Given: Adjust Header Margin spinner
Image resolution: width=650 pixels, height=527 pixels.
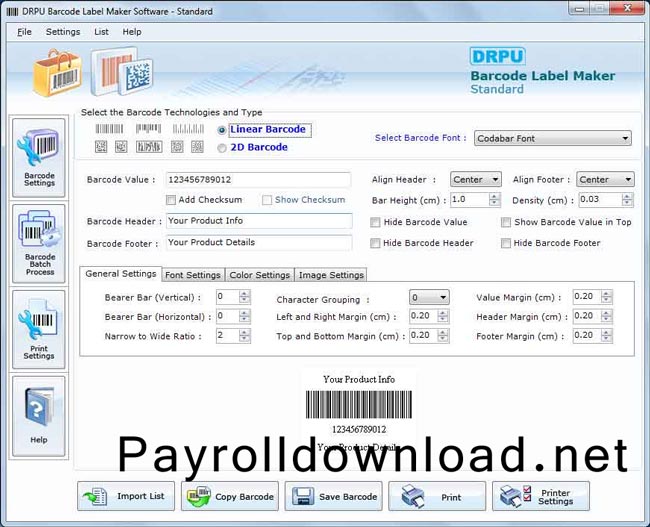Looking at the screenshot, I should pyautogui.click(x=606, y=316).
